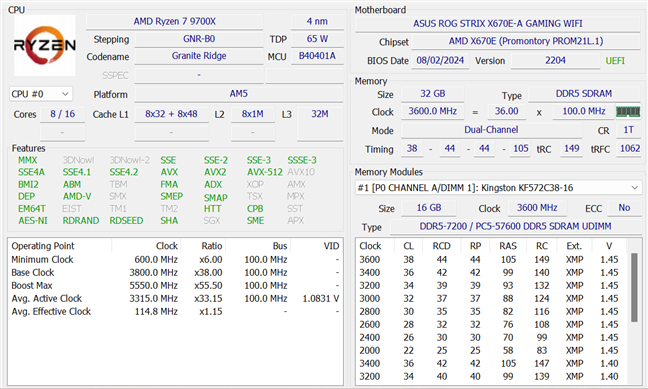Click the 8x1M L2 cache value
The image size is (648, 389).
pos(253,114)
